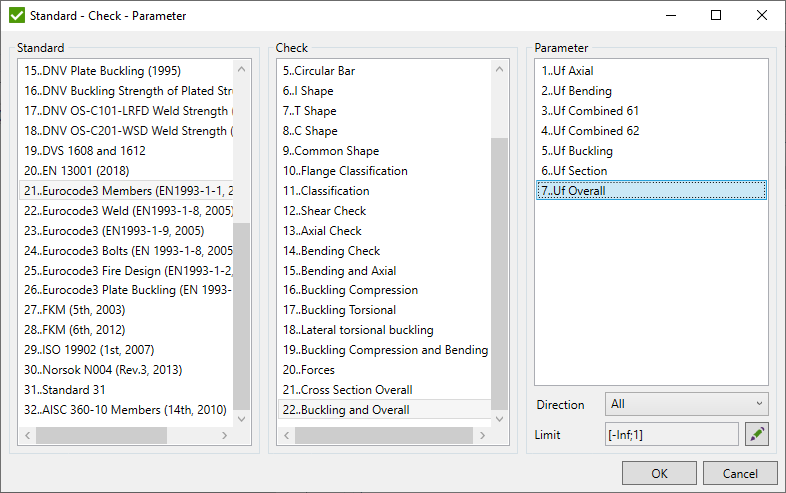Choose the Uf Buckling parameter

[577, 151]
